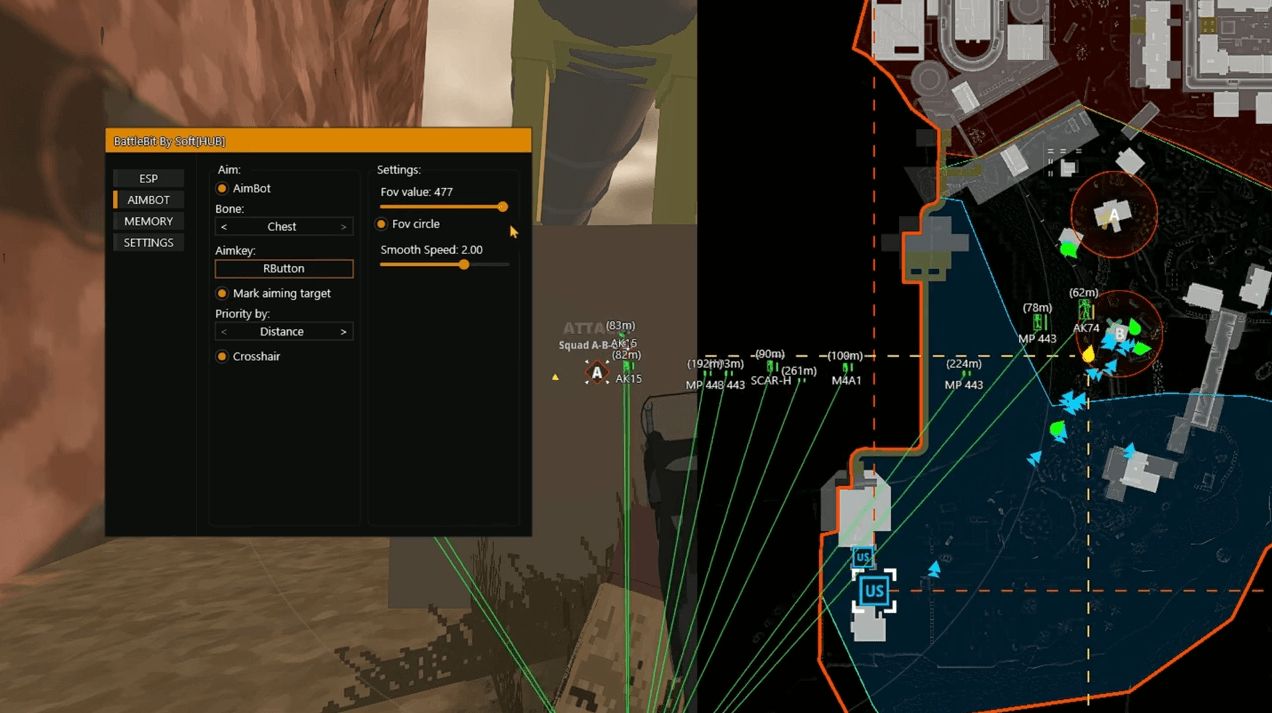Click the (261m) distance label
This screenshot has height=713, width=1272.
pos(800,371)
